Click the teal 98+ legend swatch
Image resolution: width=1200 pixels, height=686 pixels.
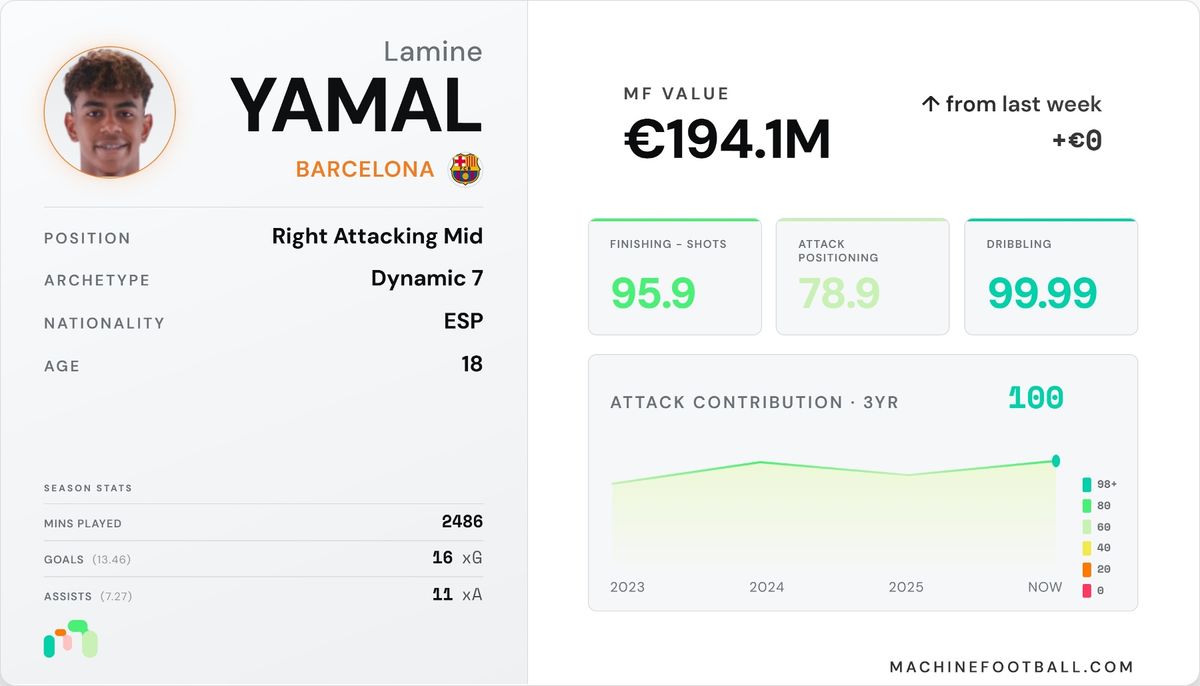[x=1087, y=484]
